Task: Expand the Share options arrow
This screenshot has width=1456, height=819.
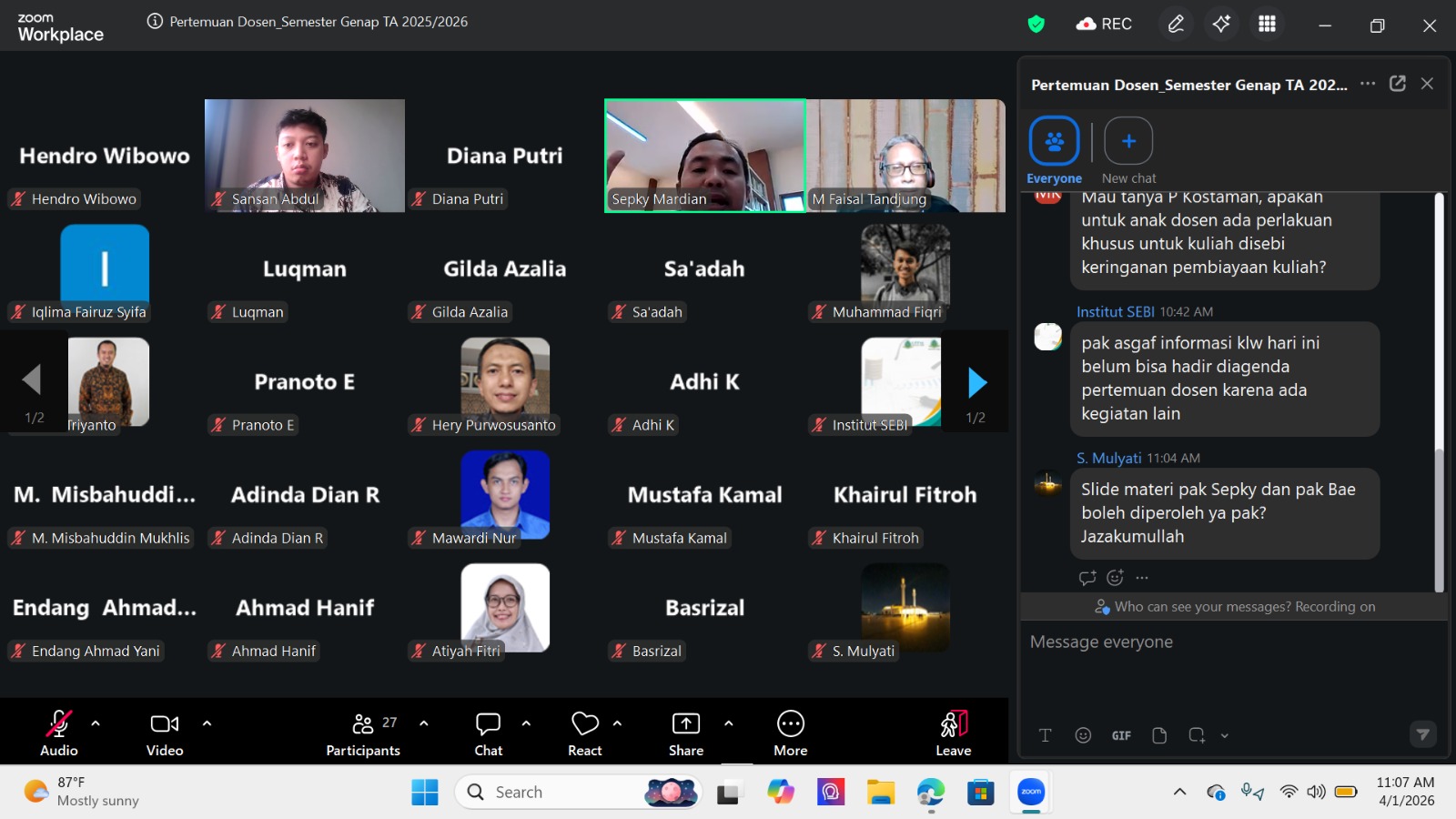Action: (x=728, y=723)
